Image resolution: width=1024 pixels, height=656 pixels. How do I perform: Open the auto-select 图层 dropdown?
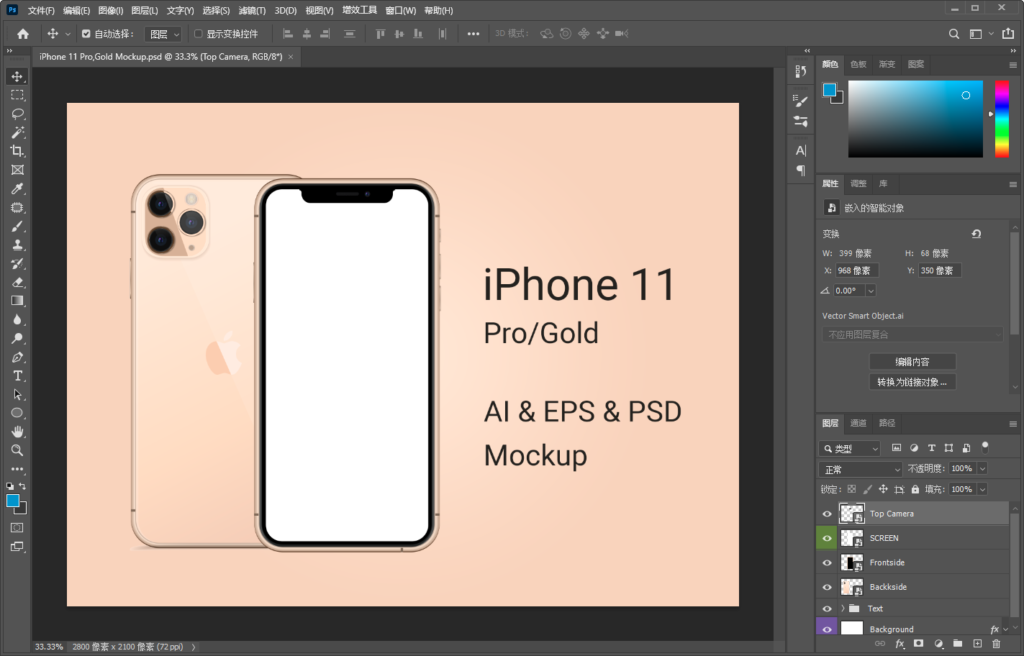(163, 34)
